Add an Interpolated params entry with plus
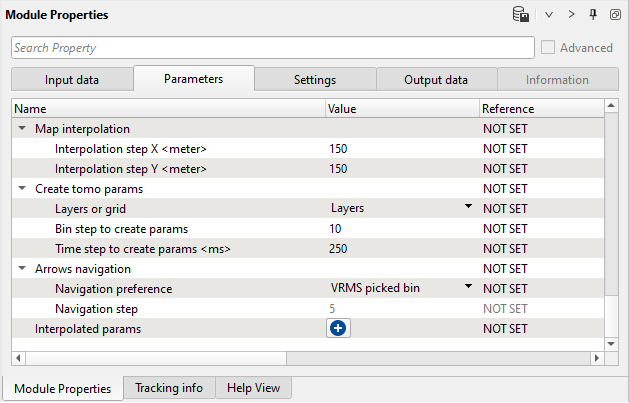This screenshot has width=629, height=403. [x=338, y=328]
